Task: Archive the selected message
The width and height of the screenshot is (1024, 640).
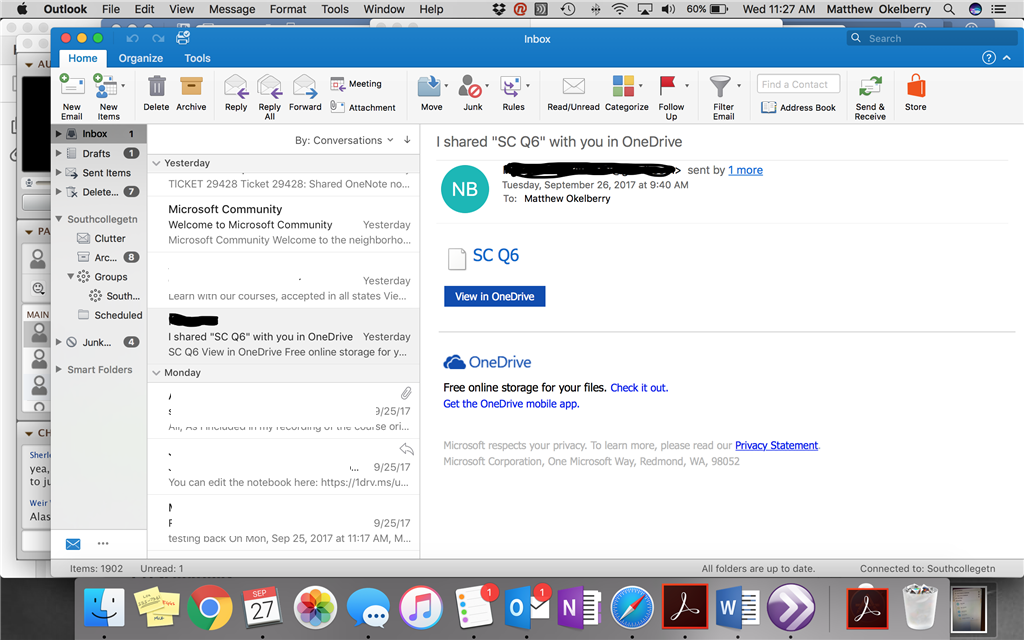Action: click(191, 93)
